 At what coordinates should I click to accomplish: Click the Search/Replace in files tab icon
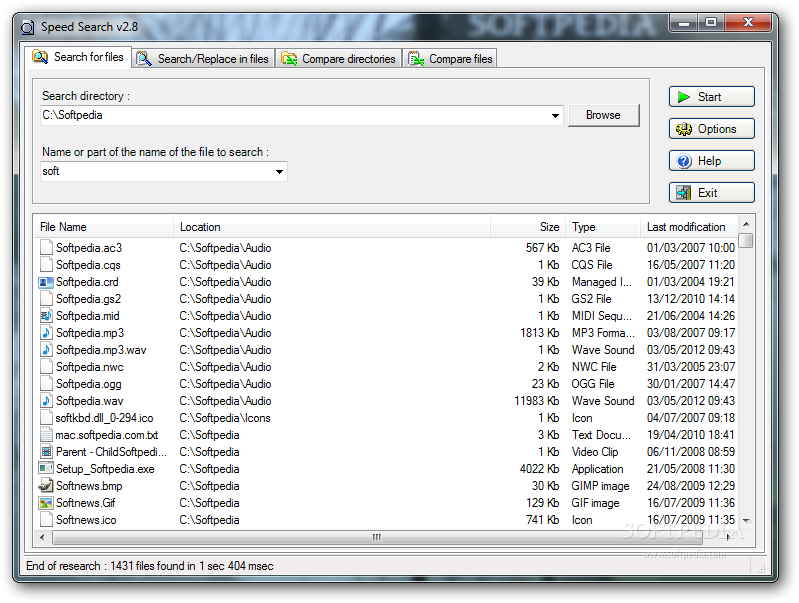[144, 59]
